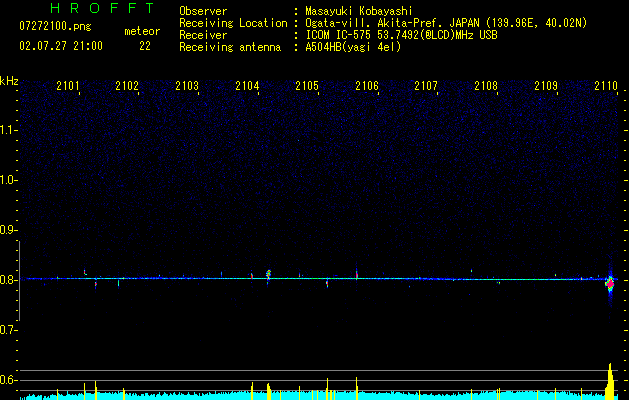Click the Observer field label
The height and width of the screenshot is (400, 629).
coord(203,11)
